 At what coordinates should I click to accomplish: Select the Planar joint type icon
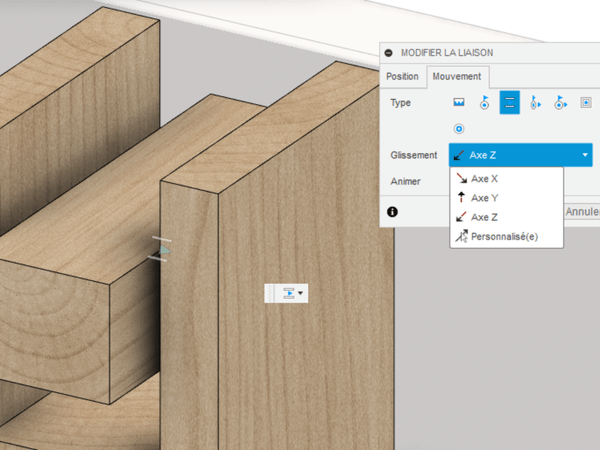pyautogui.click(x=585, y=102)
